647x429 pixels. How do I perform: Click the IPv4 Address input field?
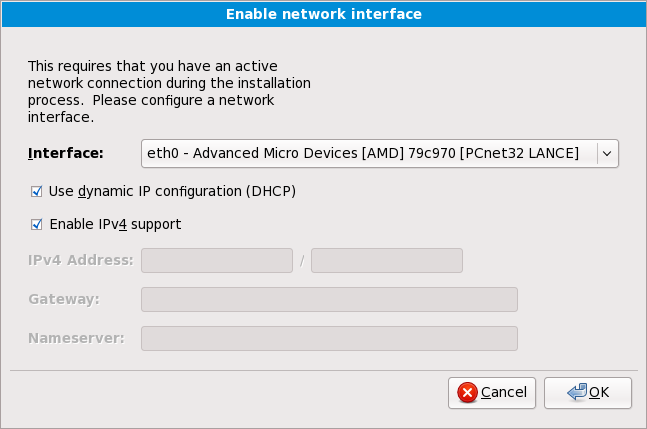pyautogui.click(x=217, y=261)
